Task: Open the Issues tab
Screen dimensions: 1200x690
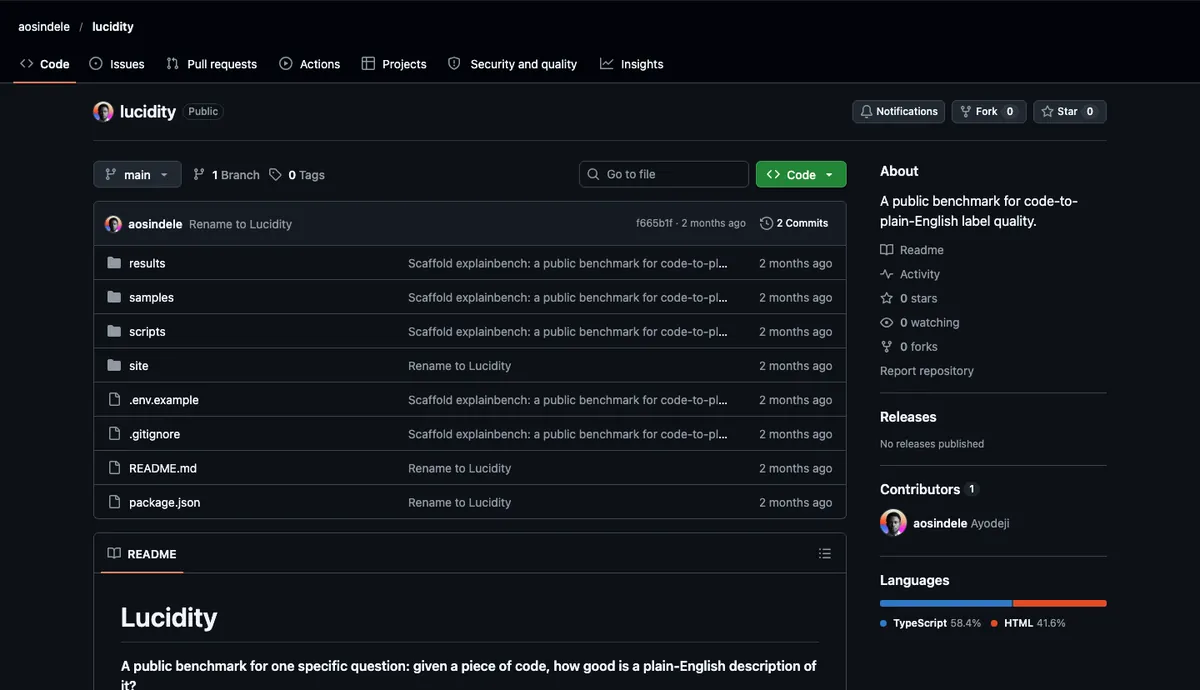Action: pos(117,64)
